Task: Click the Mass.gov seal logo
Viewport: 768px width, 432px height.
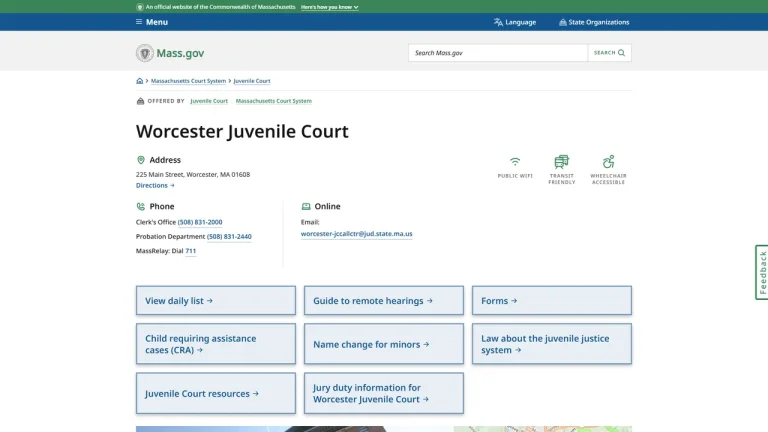Action: click(x=144, y=53)
